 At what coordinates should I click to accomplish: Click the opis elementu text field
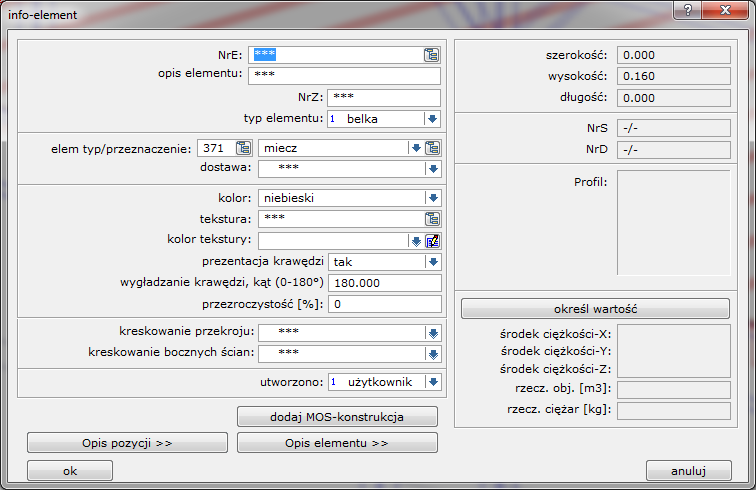(344, 76)
